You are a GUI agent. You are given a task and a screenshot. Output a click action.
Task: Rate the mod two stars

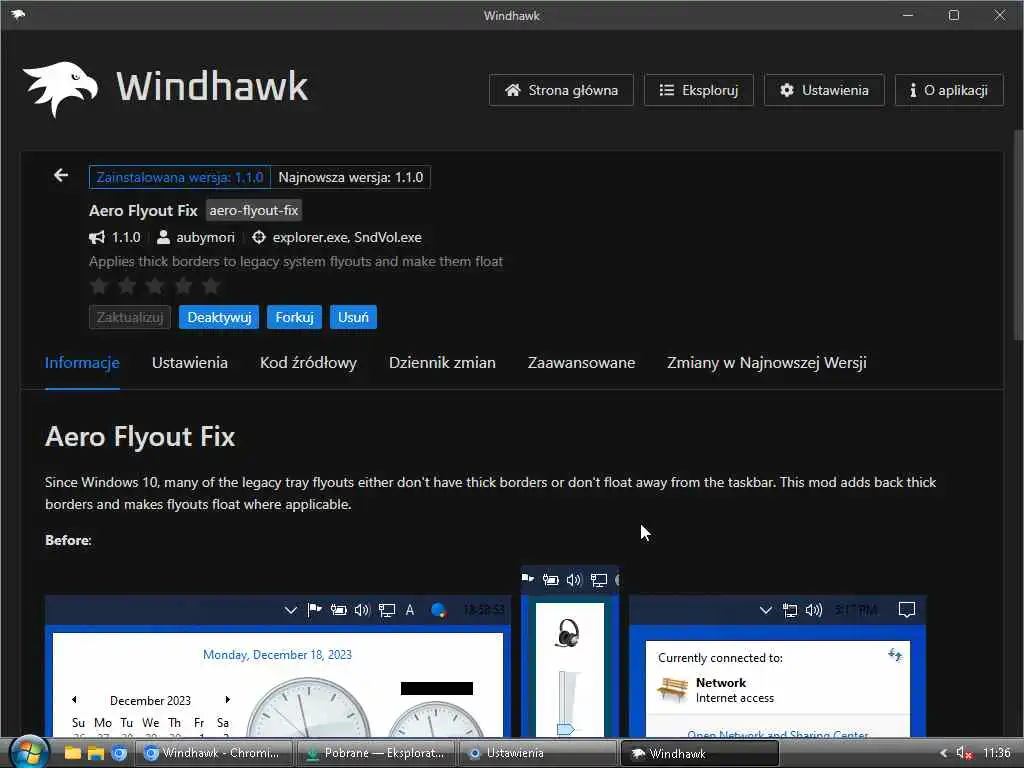[x=127, y=285]
